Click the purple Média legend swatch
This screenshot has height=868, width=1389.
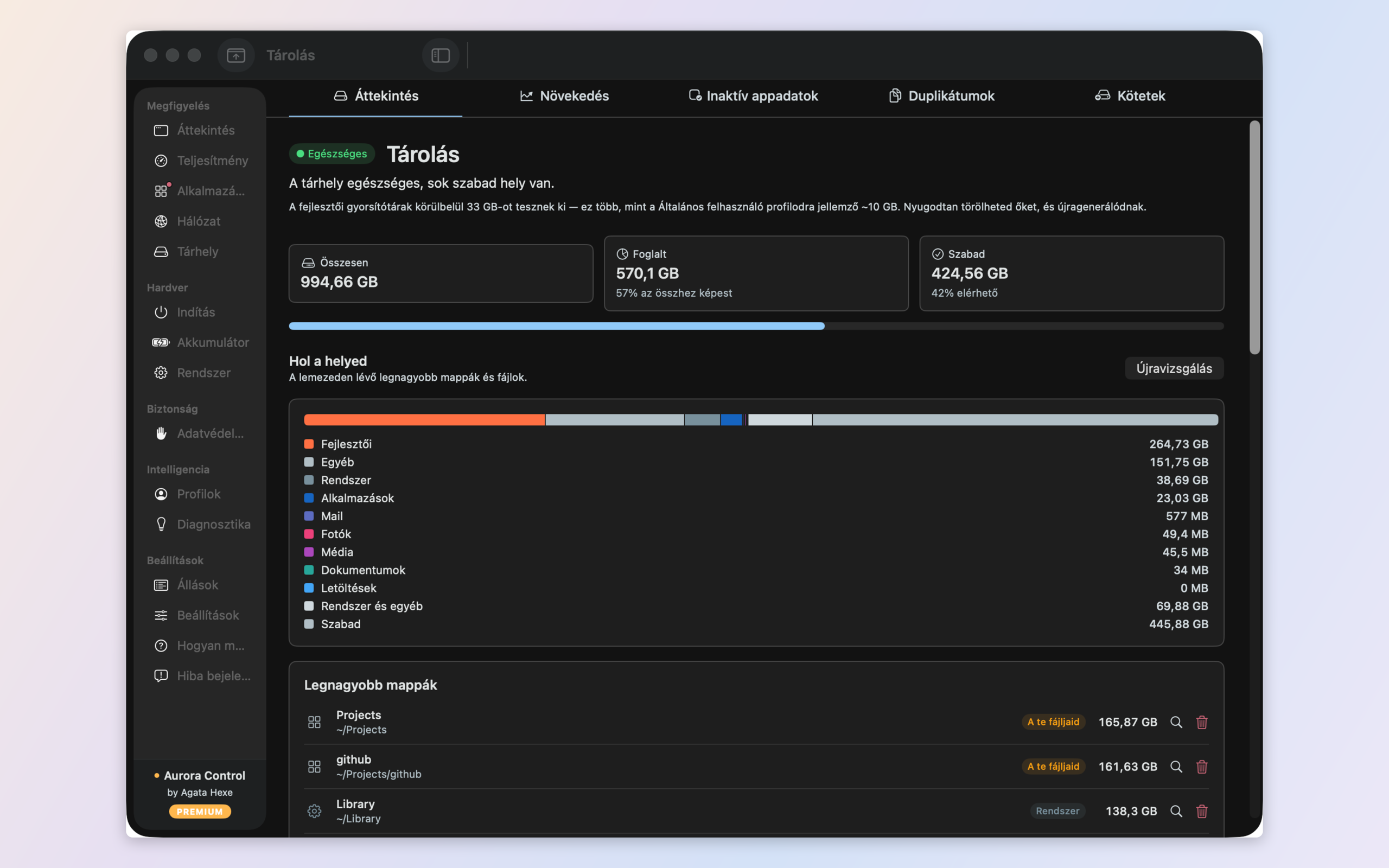tap(309, 552)
